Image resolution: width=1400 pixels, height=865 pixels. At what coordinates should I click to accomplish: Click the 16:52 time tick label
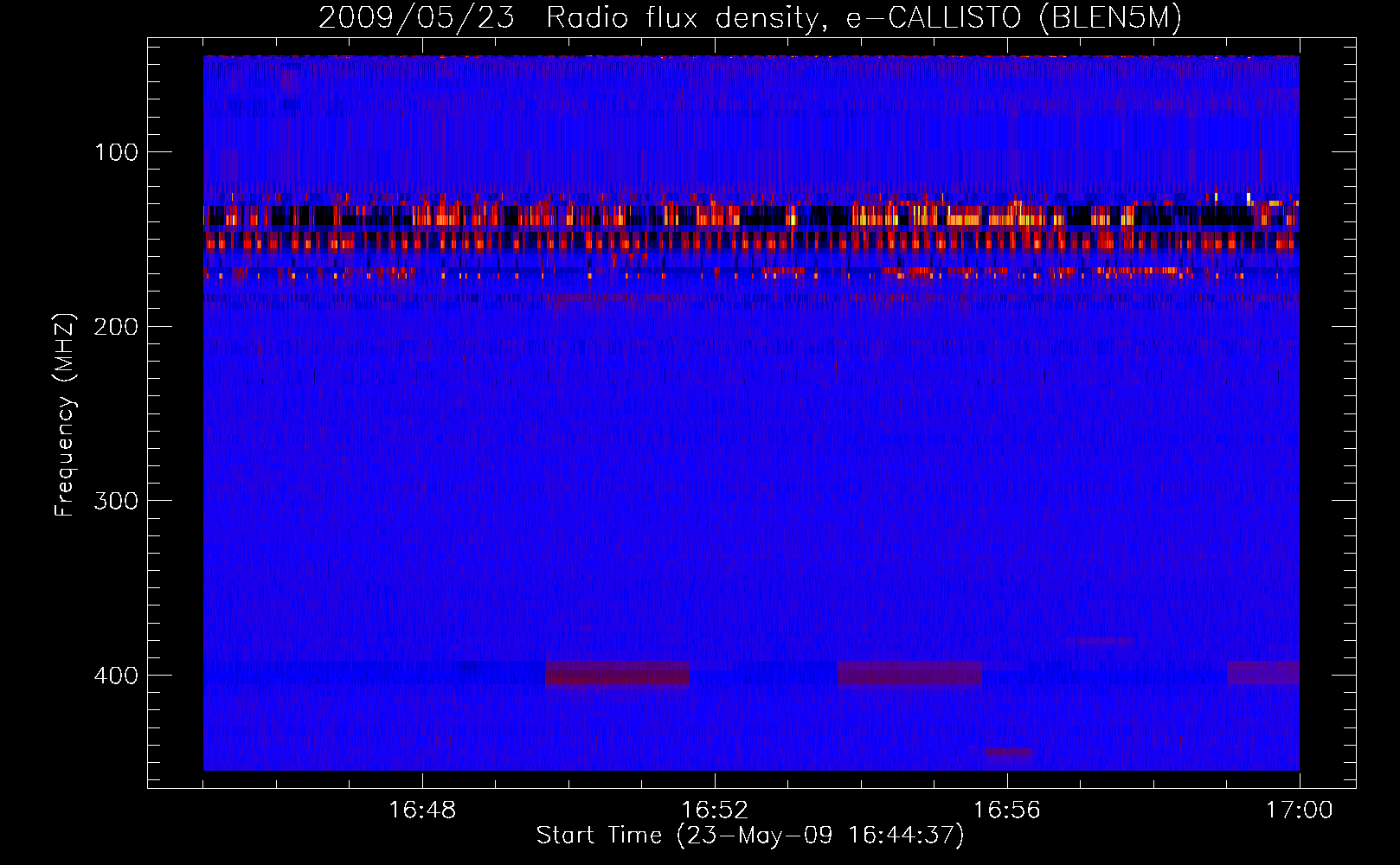[x=715, y=811]
